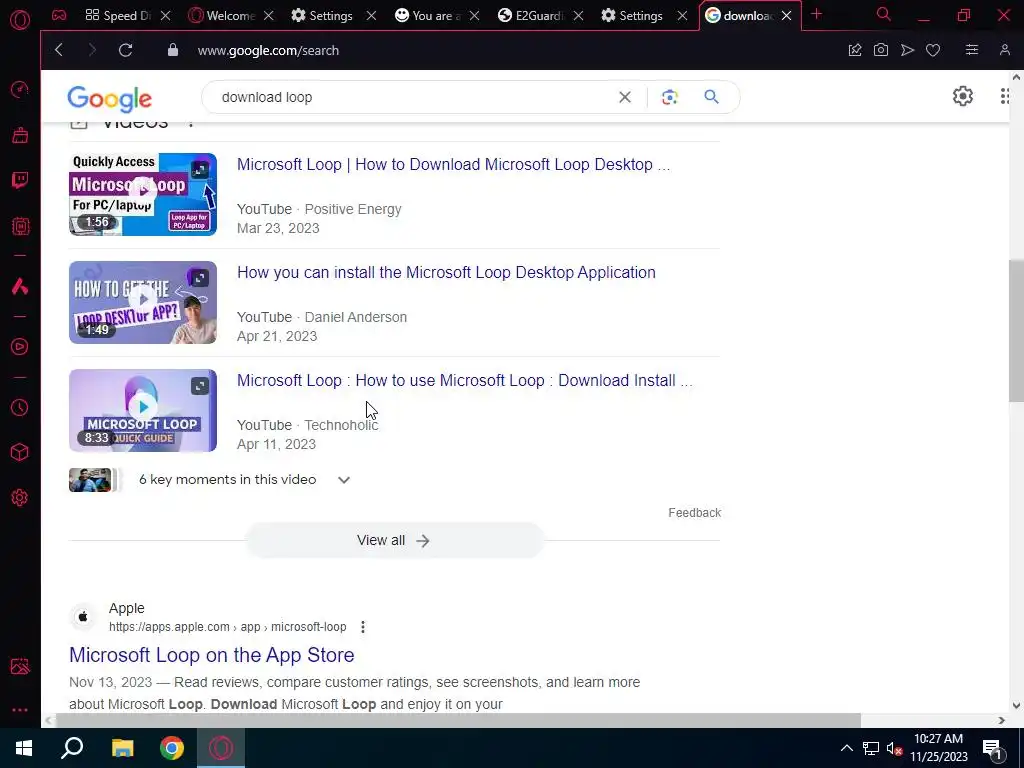Reload the current page

pyautogui.click(x=125, y=50)
